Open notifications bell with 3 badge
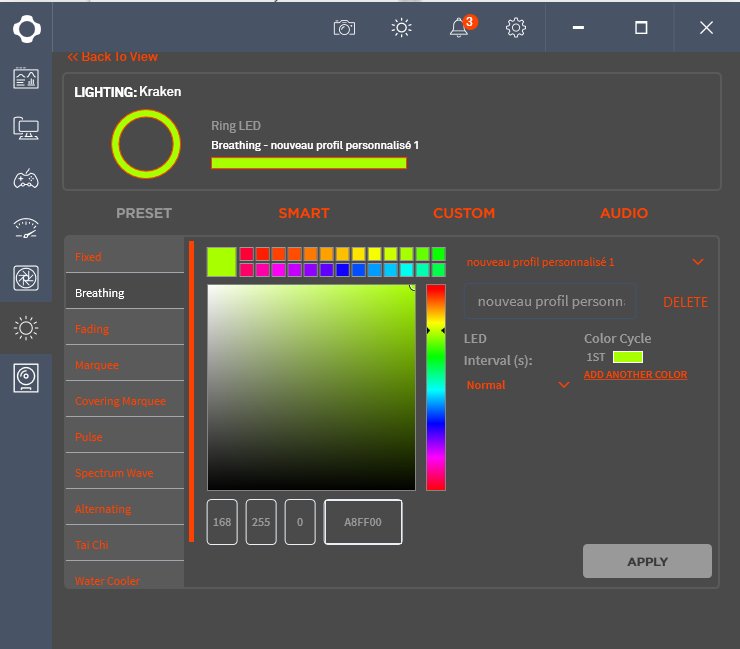 (x=462, y=27)
